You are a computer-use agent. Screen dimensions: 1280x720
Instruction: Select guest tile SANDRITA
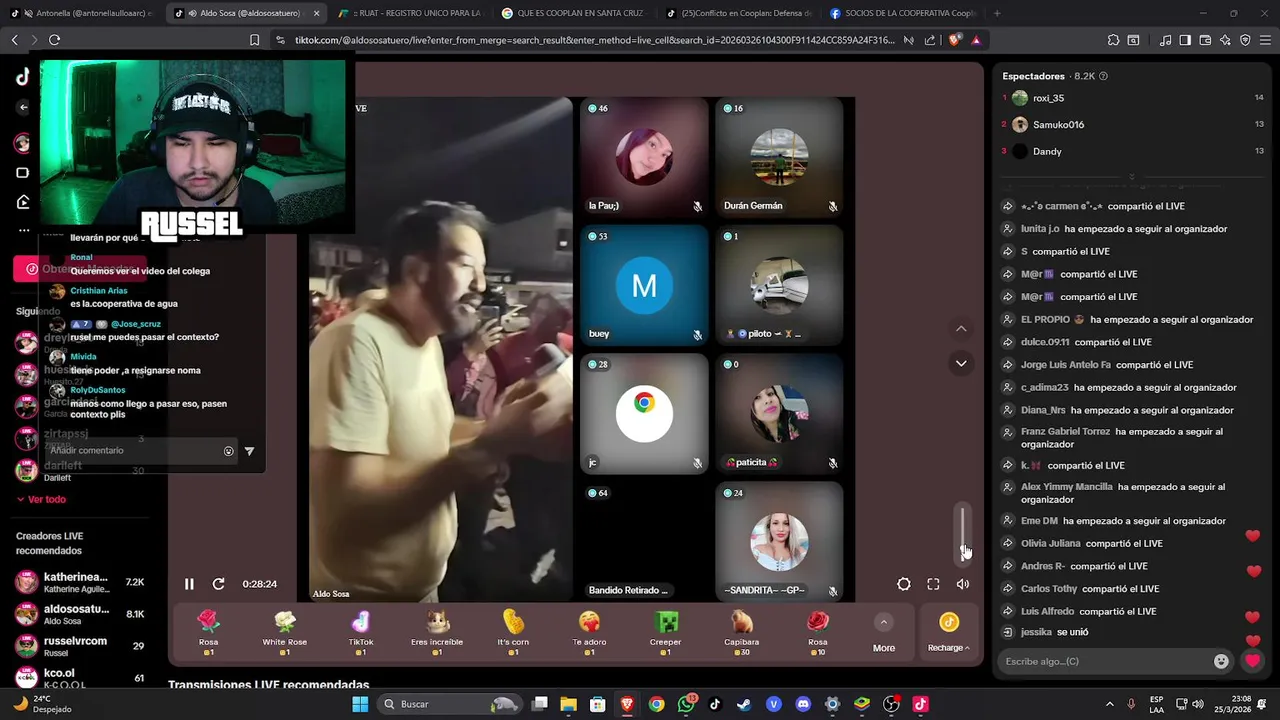(779, 541)
